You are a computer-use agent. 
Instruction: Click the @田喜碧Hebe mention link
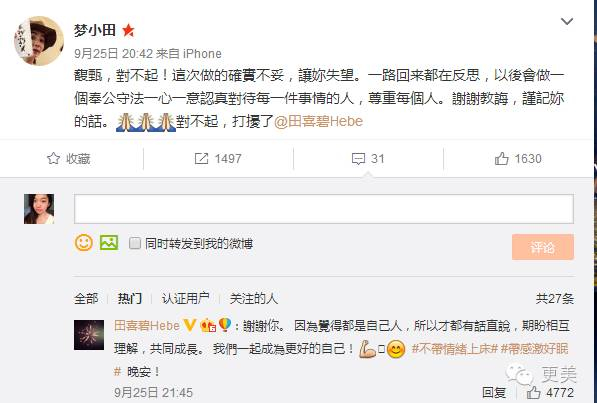coord(318,121)
